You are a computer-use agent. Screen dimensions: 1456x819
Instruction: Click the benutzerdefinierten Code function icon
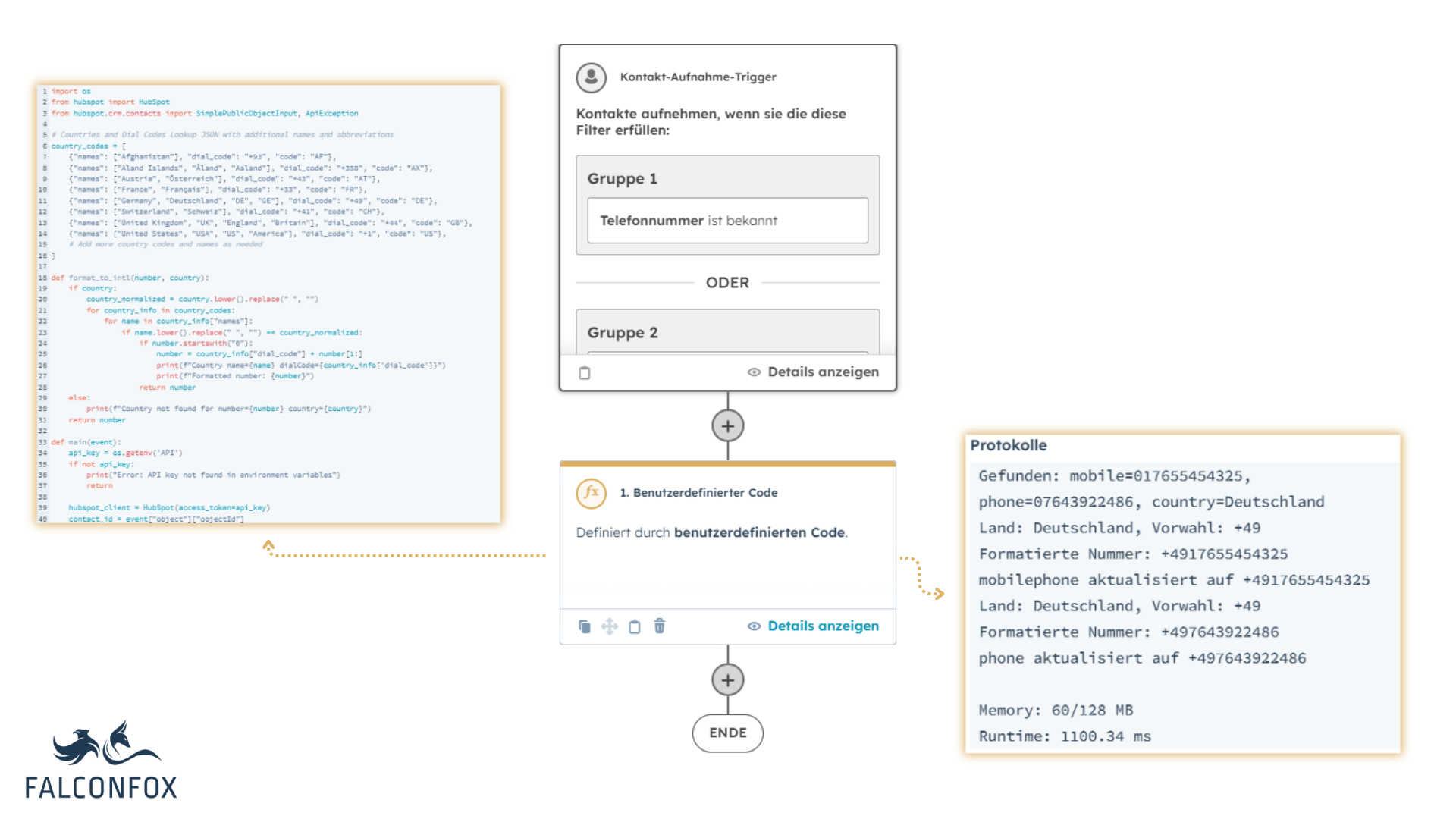(591, 490)
